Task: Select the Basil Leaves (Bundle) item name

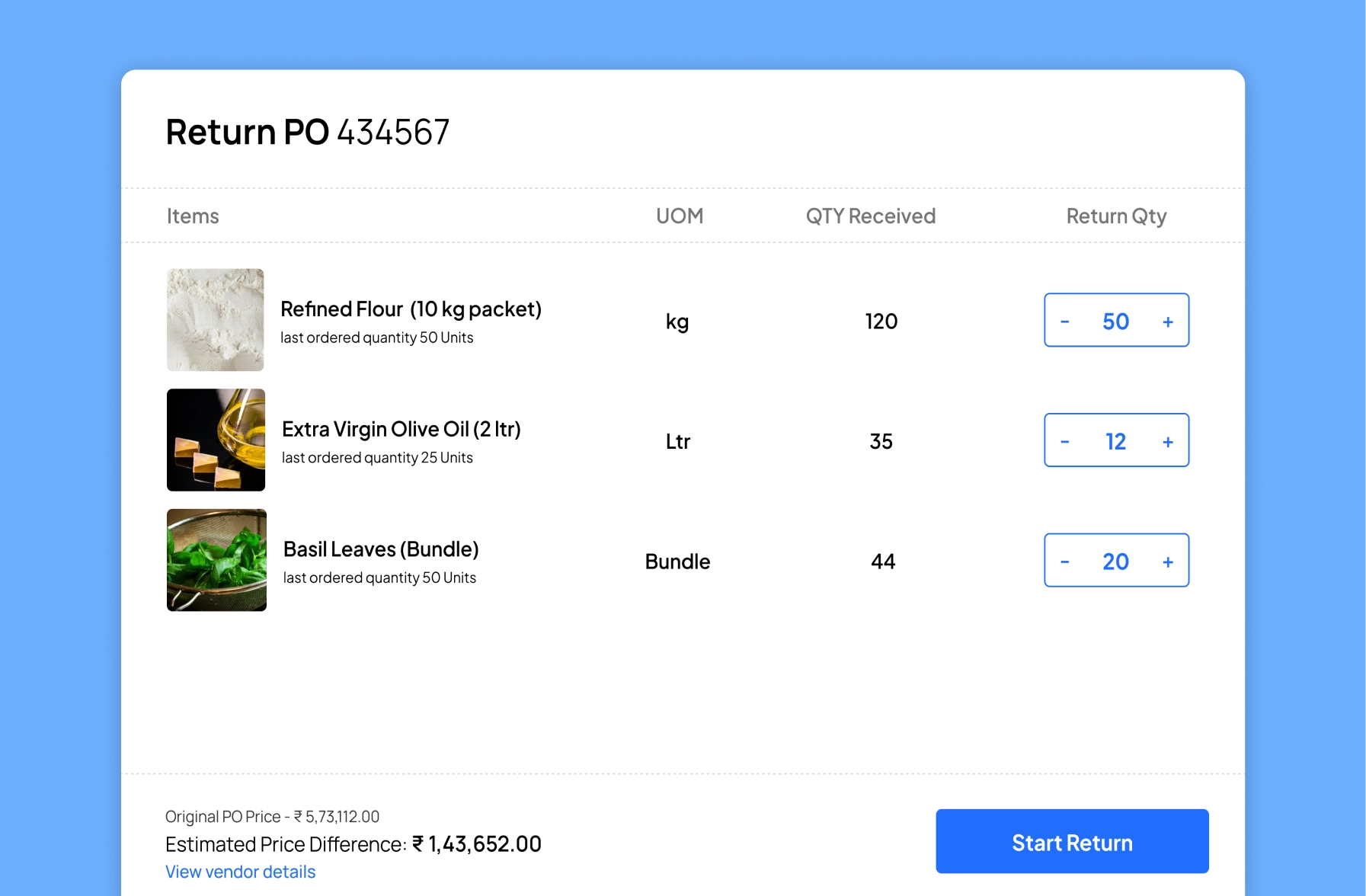Action: [x=381, y=549]
